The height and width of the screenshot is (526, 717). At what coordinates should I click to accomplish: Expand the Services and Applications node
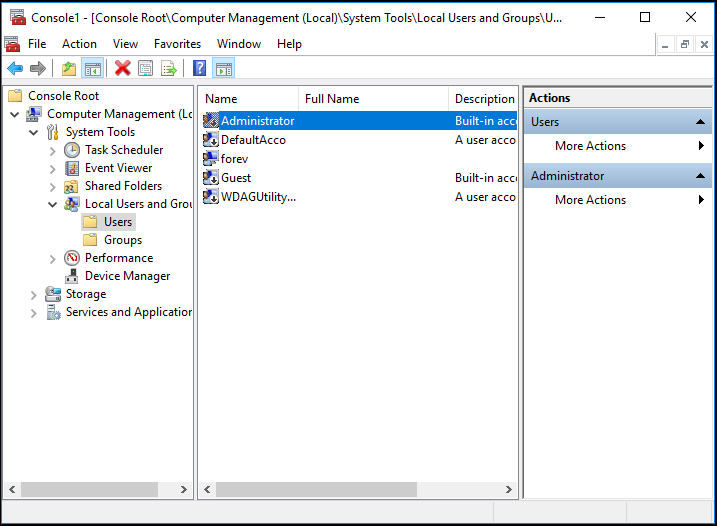point(33,313)
